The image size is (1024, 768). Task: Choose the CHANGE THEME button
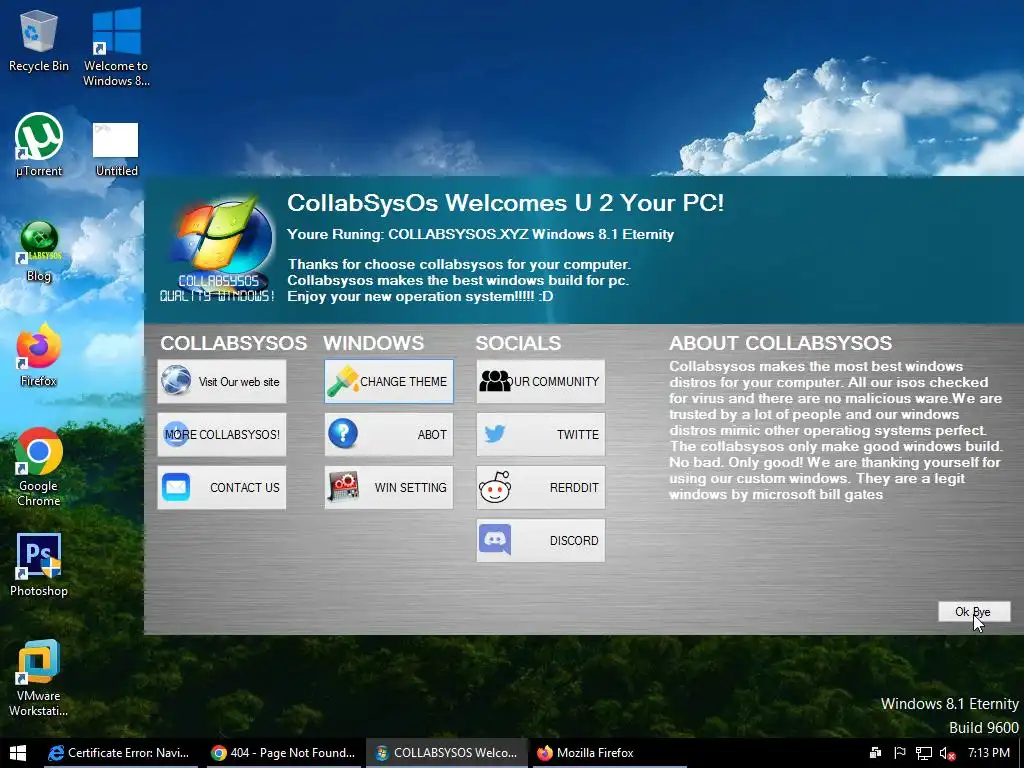(x=389, y=381)
